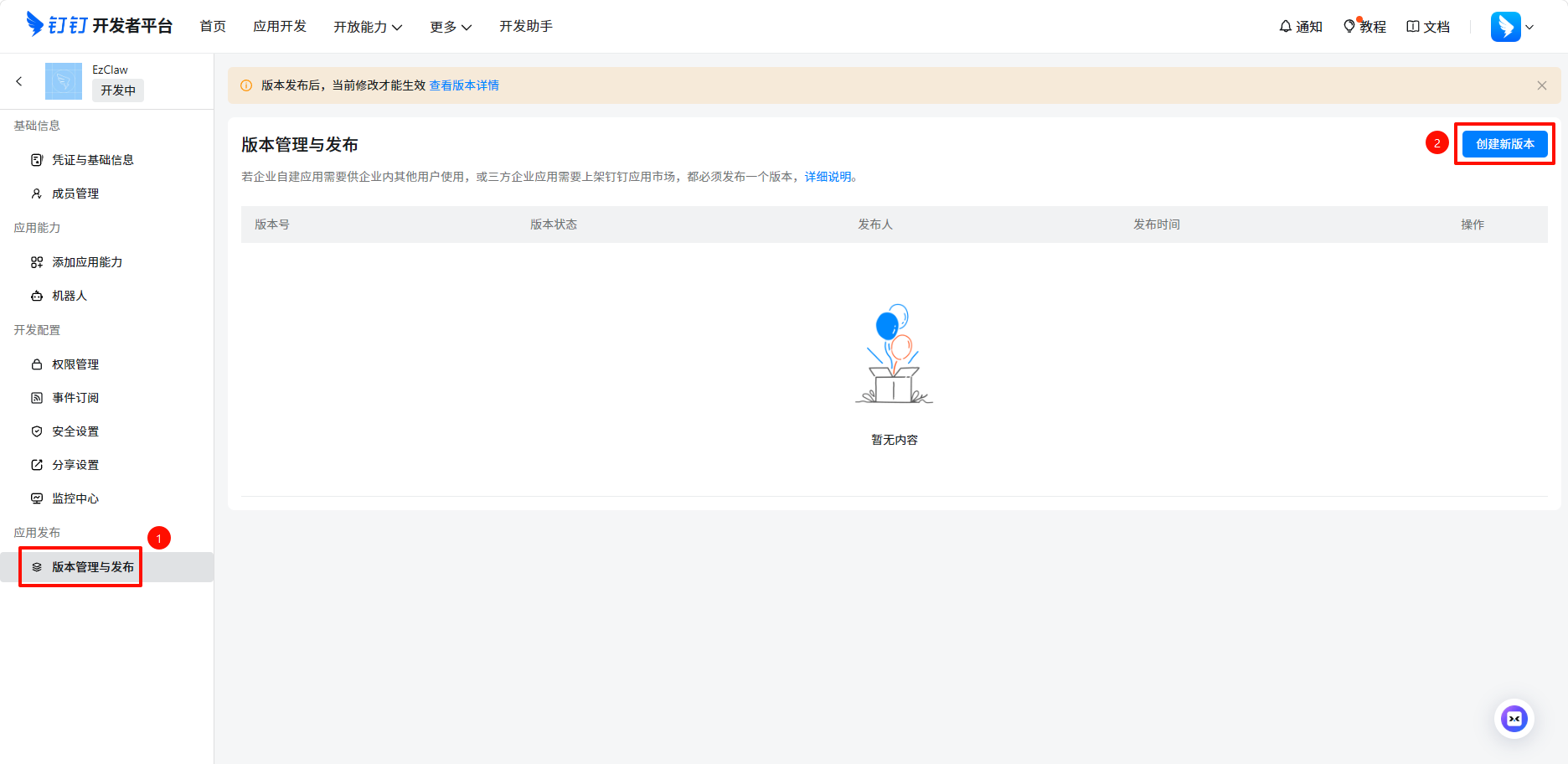Dismiss the version notice banner
1568x764 pixels.
pyautogui.click(x=1541, y=85)
